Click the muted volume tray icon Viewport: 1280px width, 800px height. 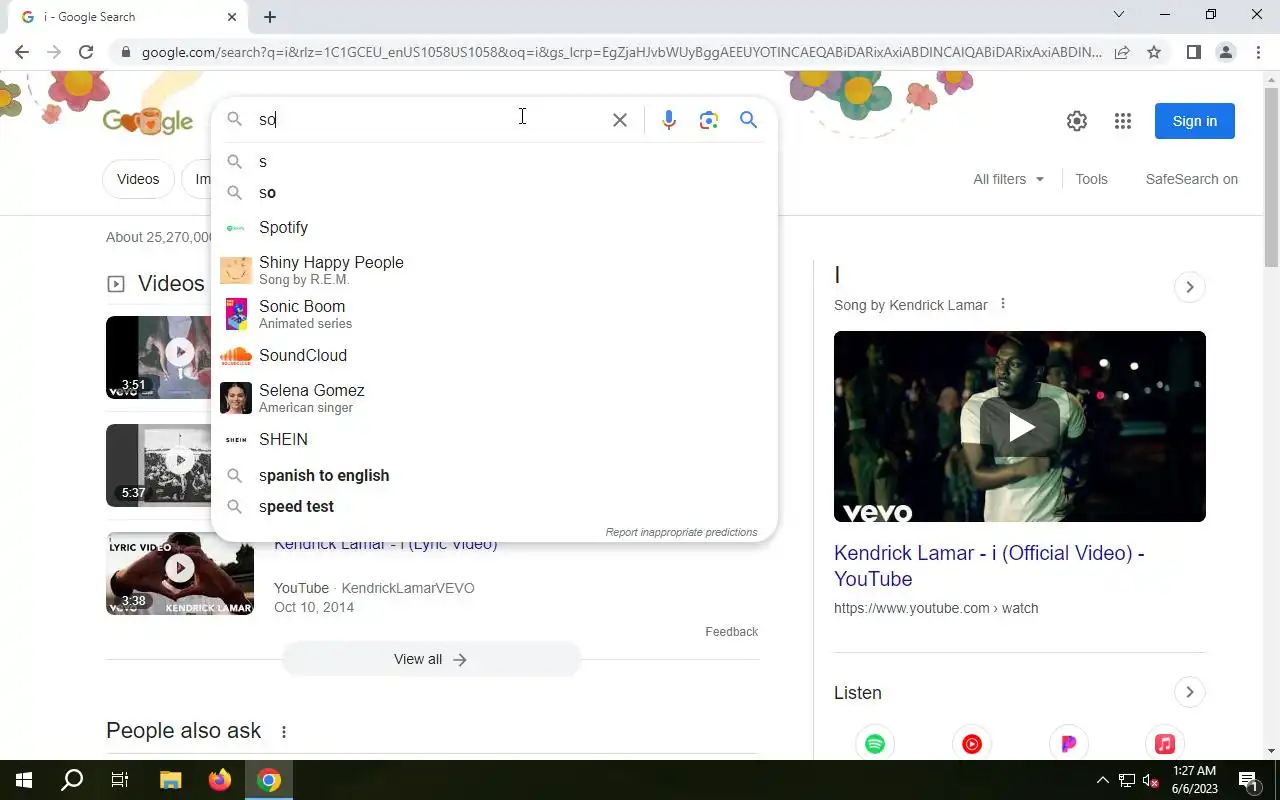pos(1151,780)
